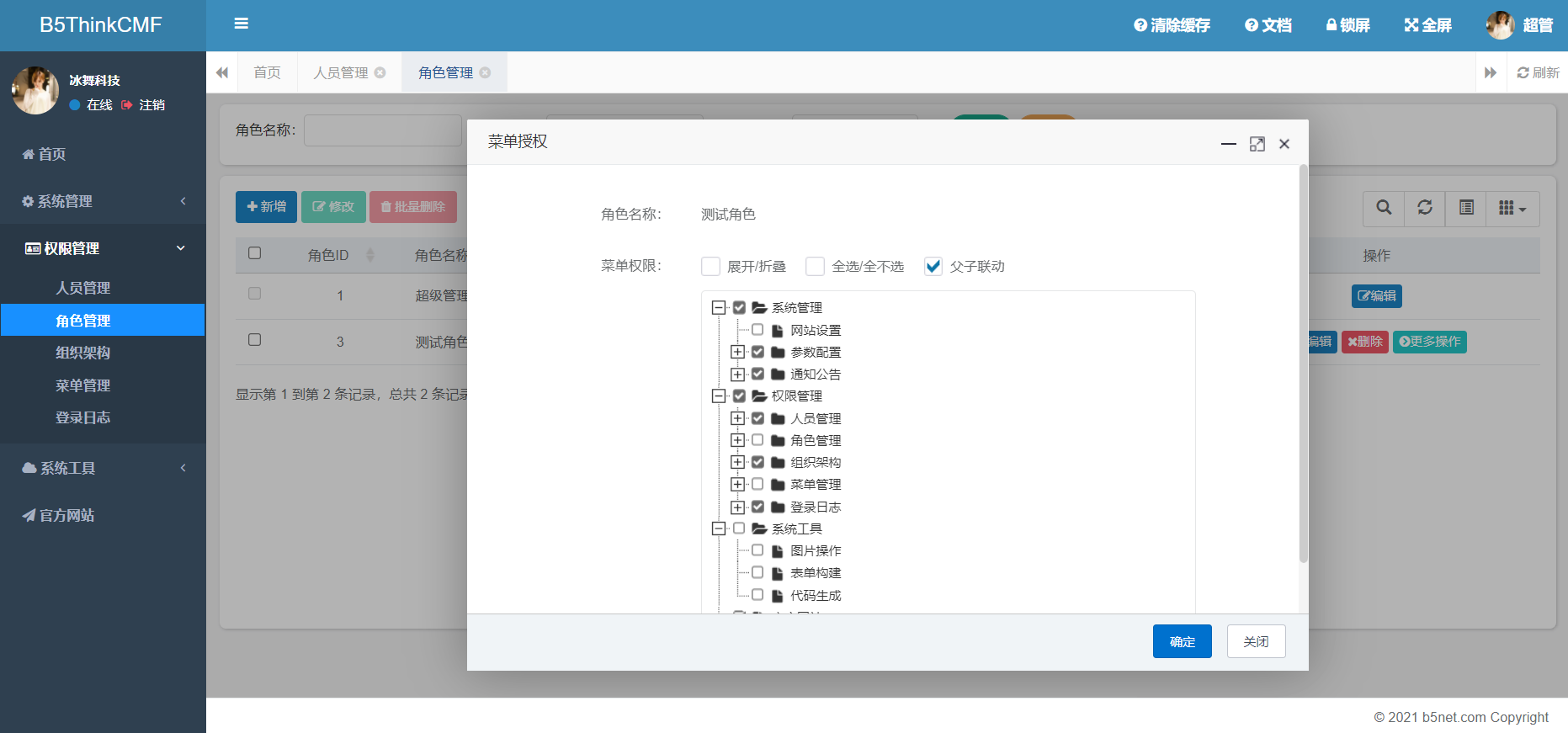The image size is (1568, 733).
Task: Collapse 权限管理 sidebar menu
Action: point(103,248)
